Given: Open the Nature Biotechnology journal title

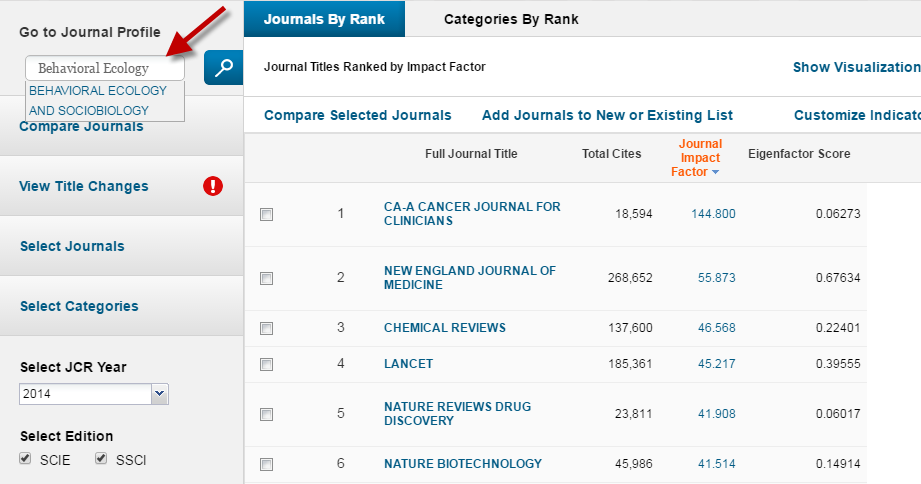Looking at the screenshot, I should pyautogui.click(x=463, y=463).
